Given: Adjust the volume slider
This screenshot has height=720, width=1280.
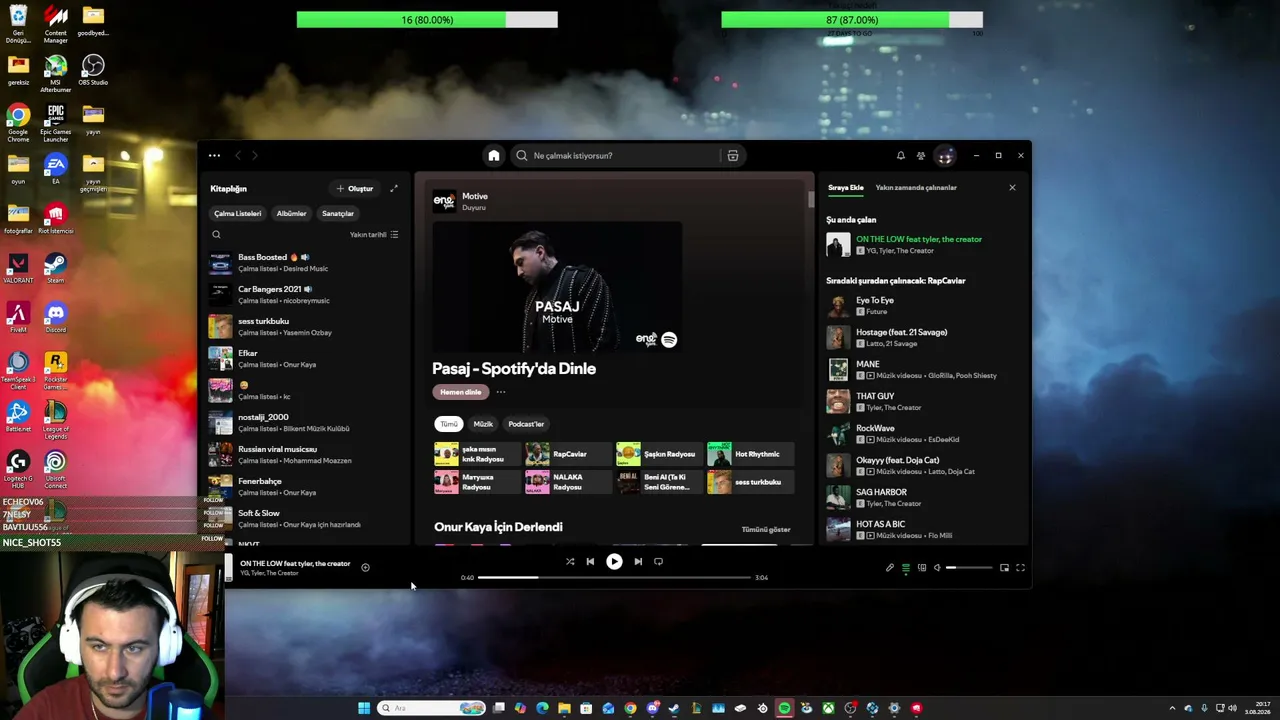Looking at the screenshot, I should [969, 568].
